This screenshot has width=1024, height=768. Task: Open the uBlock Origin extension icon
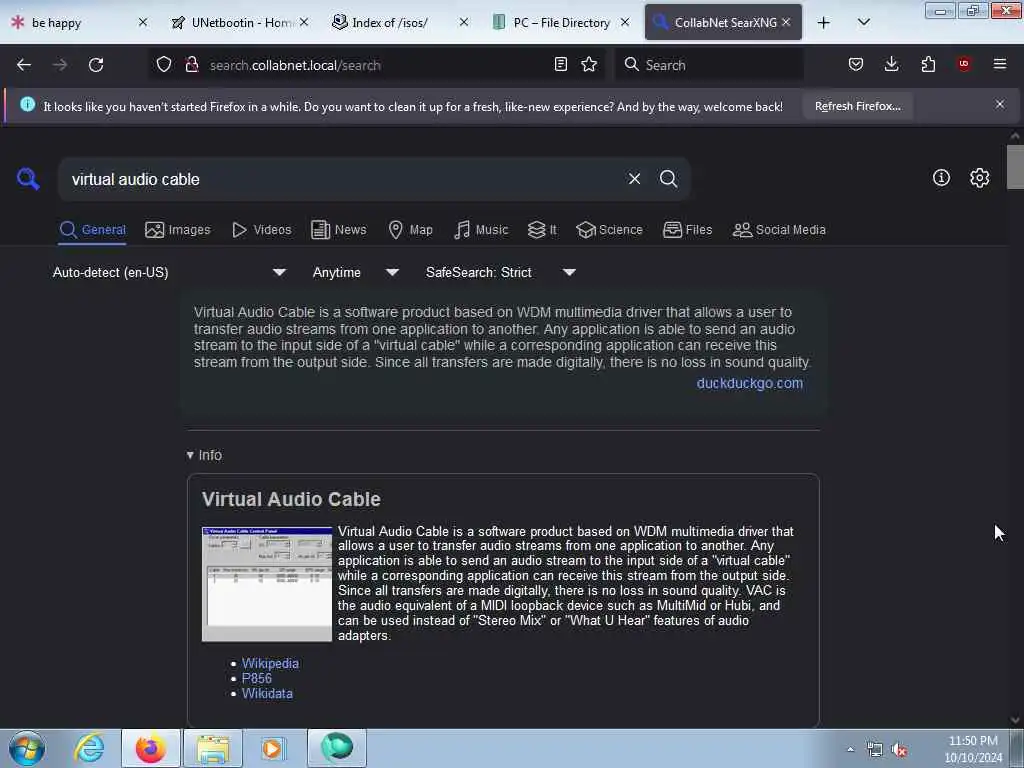(x=964, y=64)
